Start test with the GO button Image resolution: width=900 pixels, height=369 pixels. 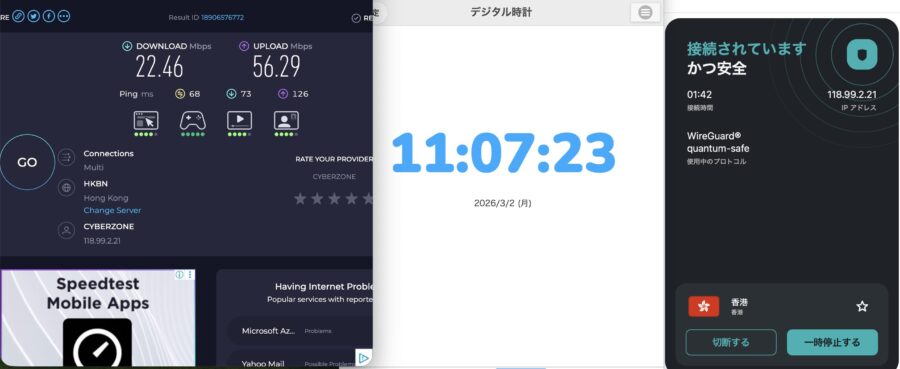27,163
